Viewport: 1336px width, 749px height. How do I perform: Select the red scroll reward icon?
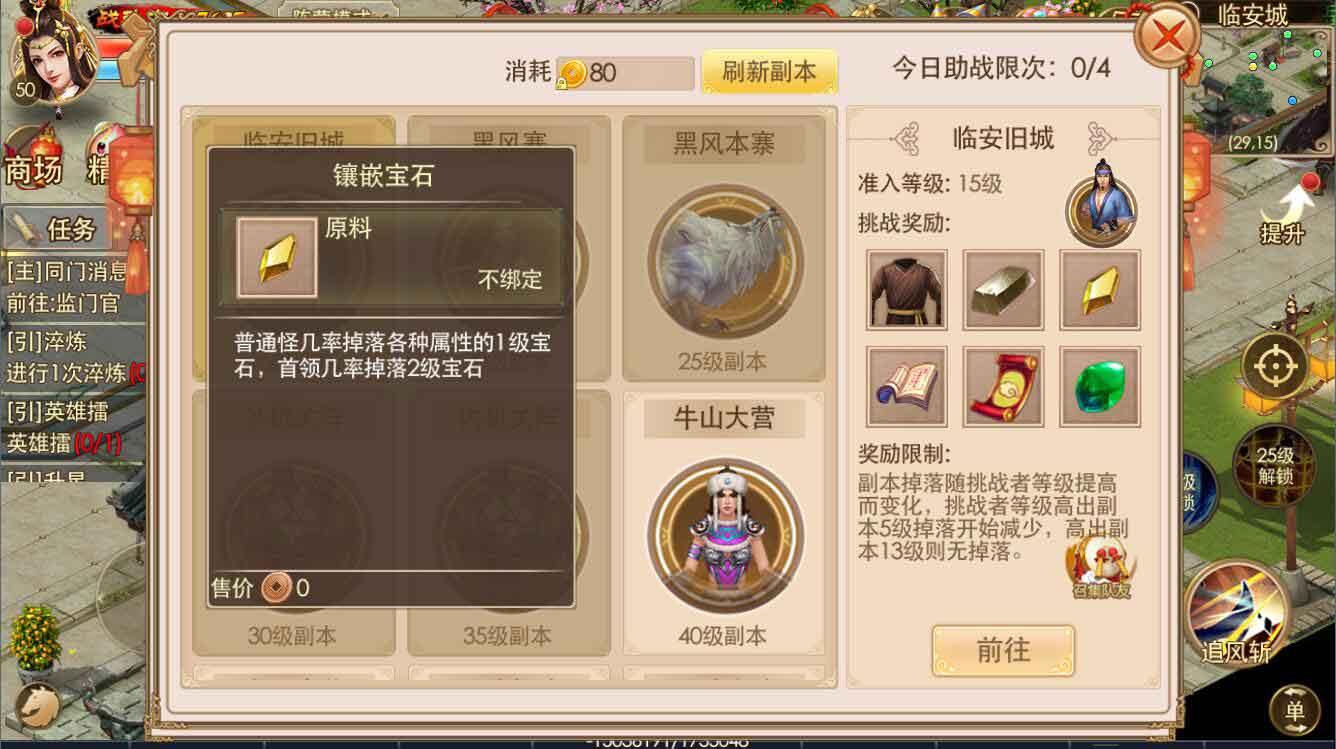pos(1003,387)
